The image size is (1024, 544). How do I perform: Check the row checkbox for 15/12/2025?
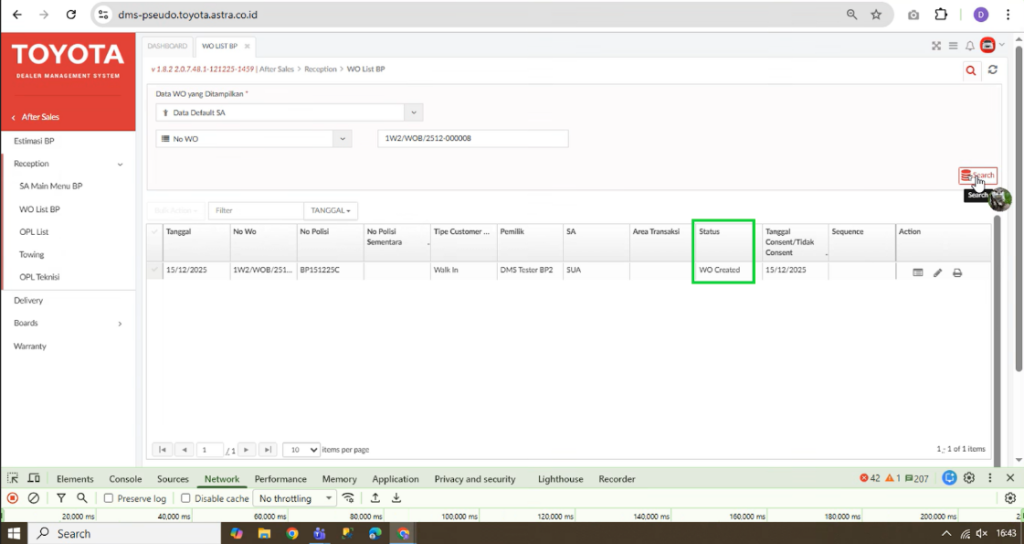pyautogui.click(x=154, y=270)
